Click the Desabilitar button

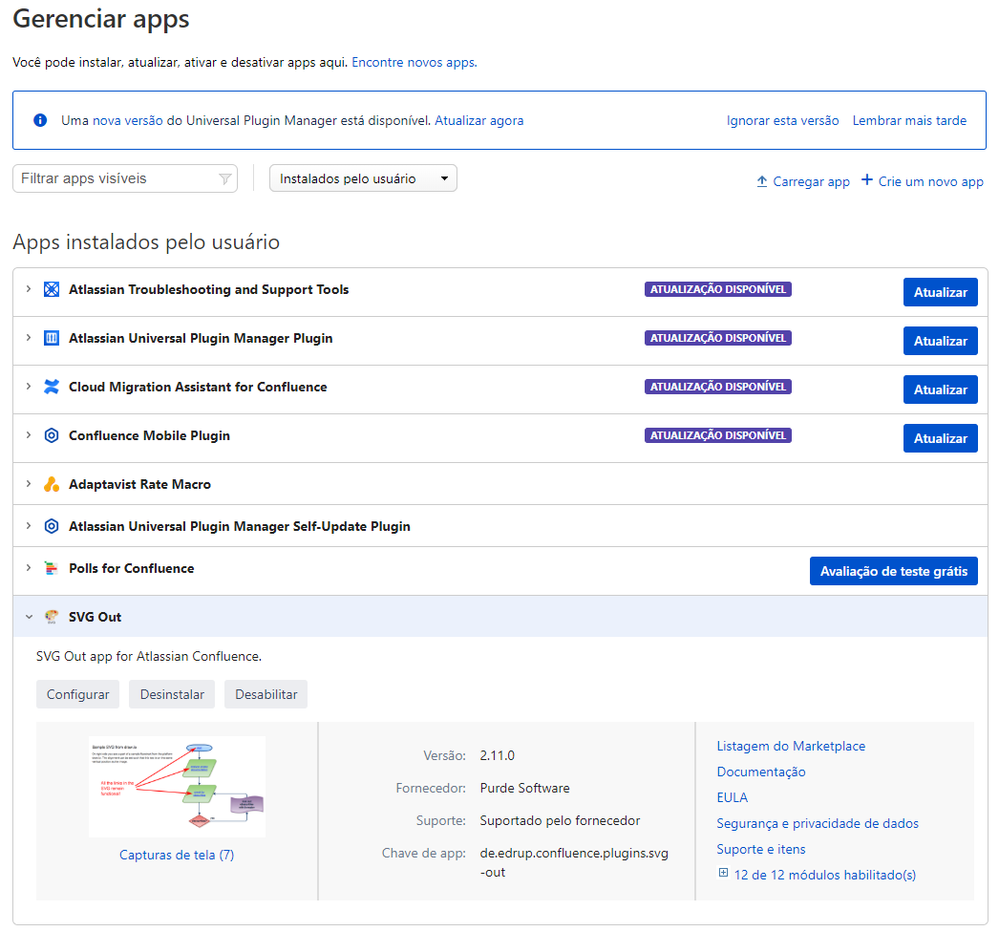266,694
